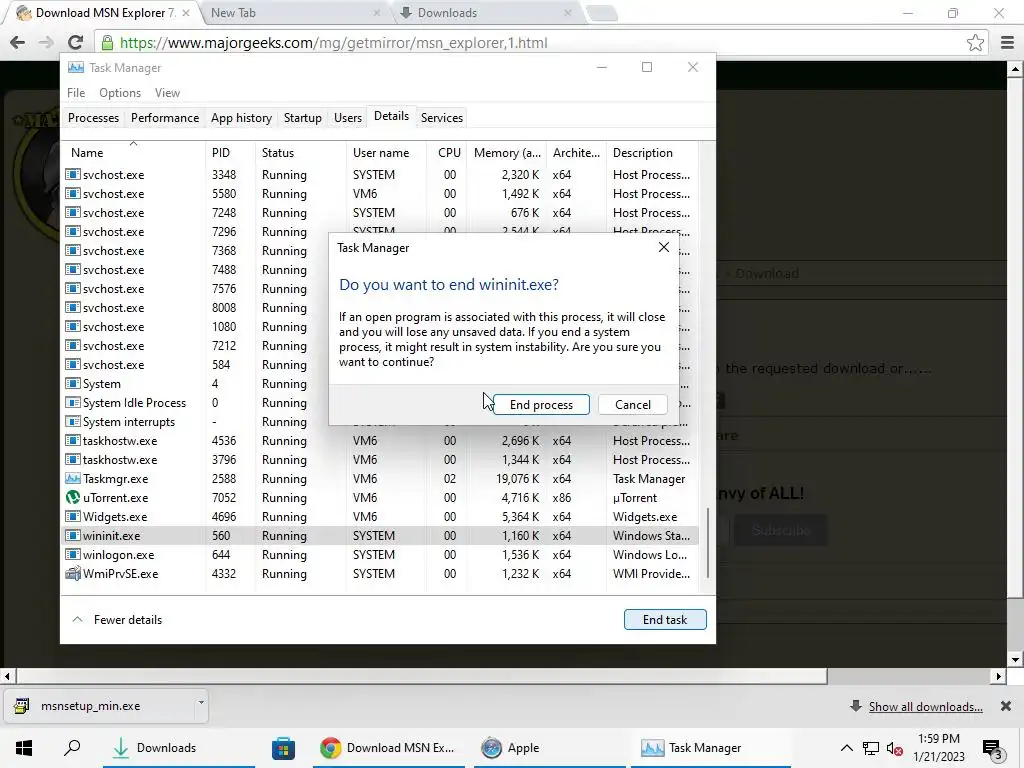
Task: Bookmark this page with the star icon
Action: [975, 42]
